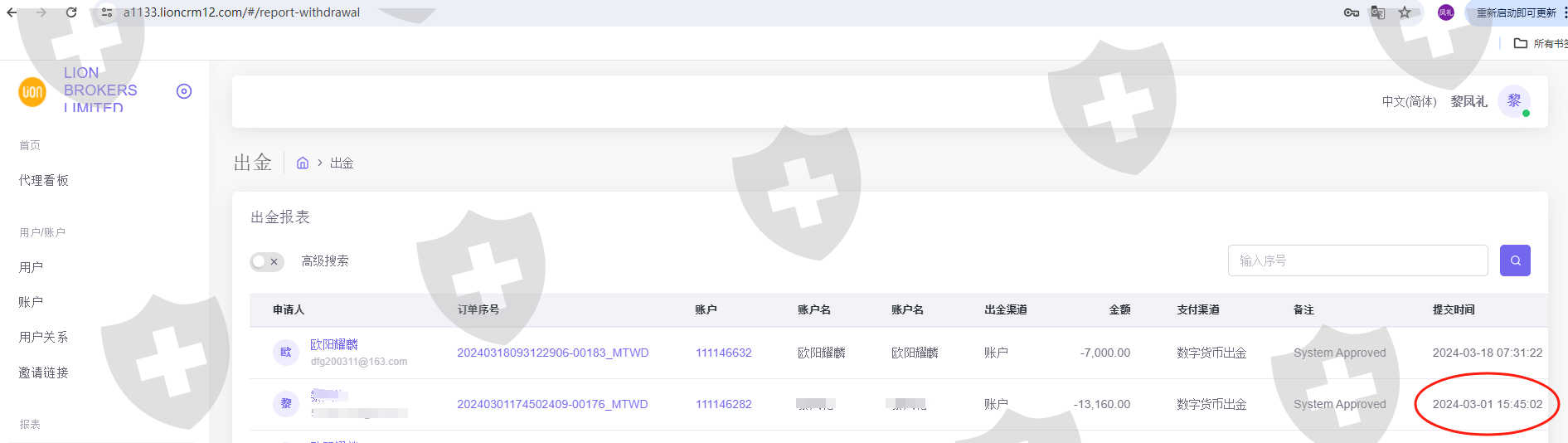Click System Approved in the 2024-03-18 row
This screenshot has height=443, width=1568.
pos(1340,353)
